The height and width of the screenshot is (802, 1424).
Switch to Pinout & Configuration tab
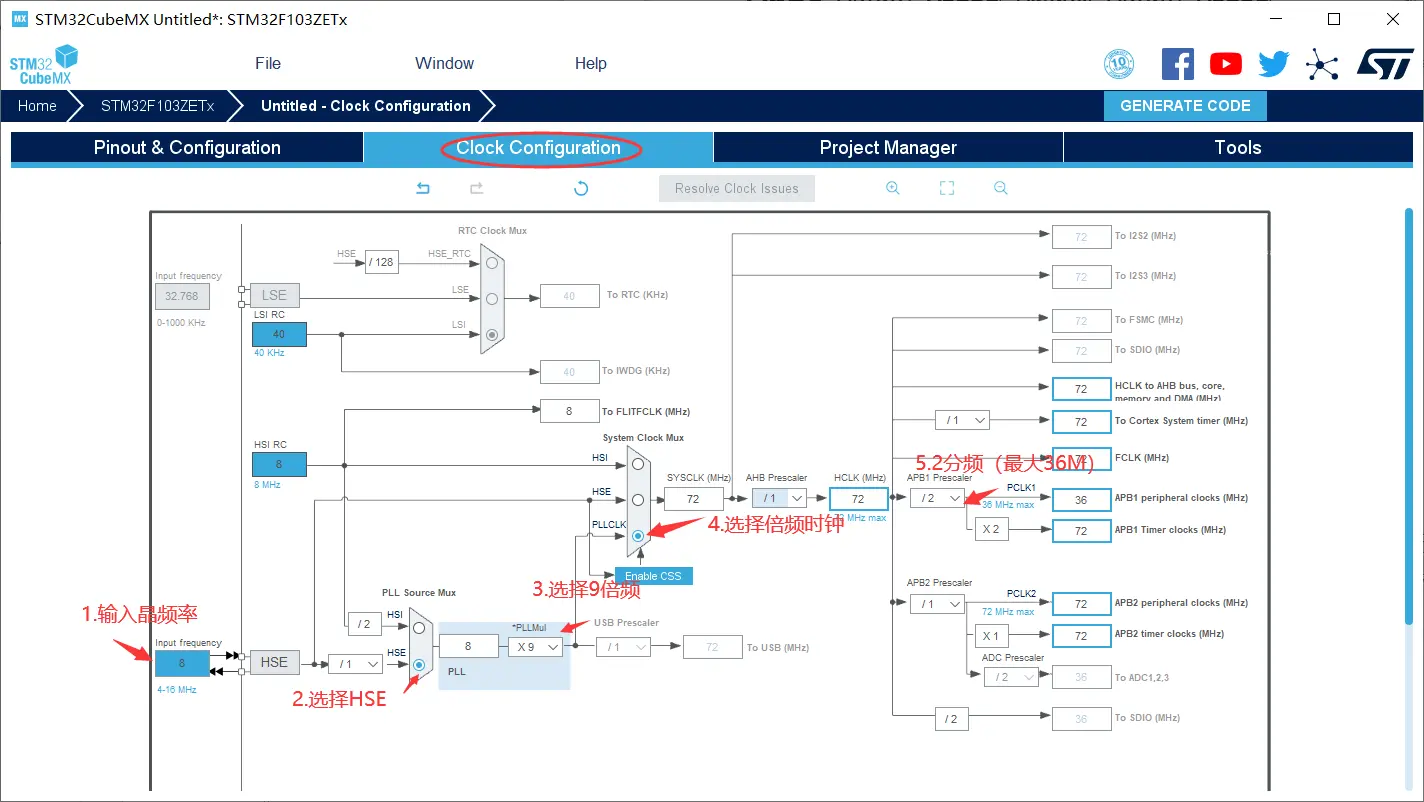(187, 147)
